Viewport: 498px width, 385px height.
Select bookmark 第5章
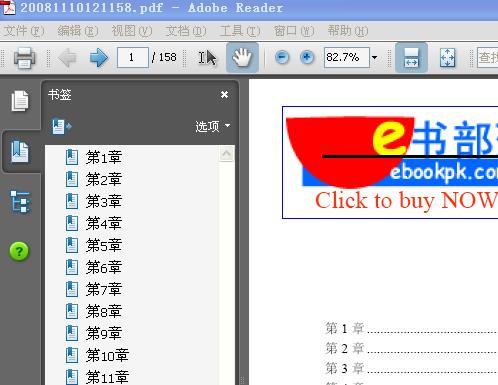pyautogui.click(x=104, y=245)
